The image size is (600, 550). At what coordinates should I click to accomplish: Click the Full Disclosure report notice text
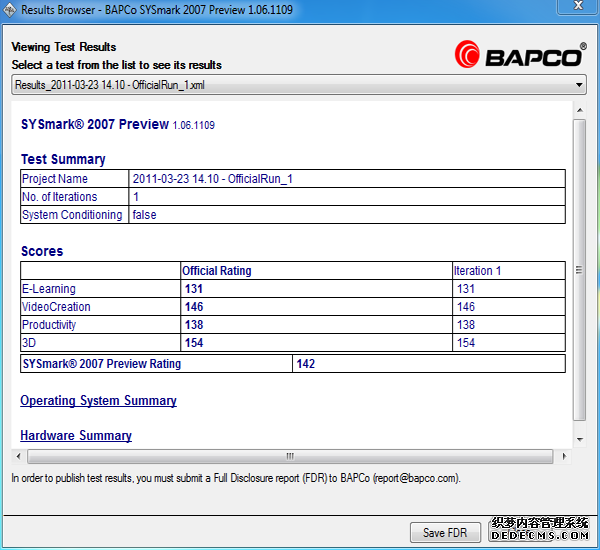[236, 478]
